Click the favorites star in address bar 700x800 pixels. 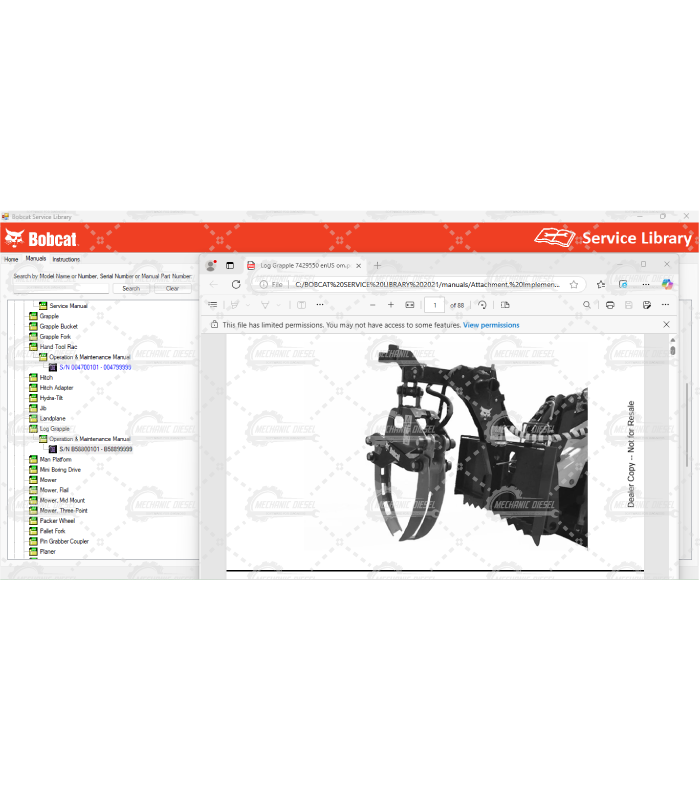click(x=574, y=284)
